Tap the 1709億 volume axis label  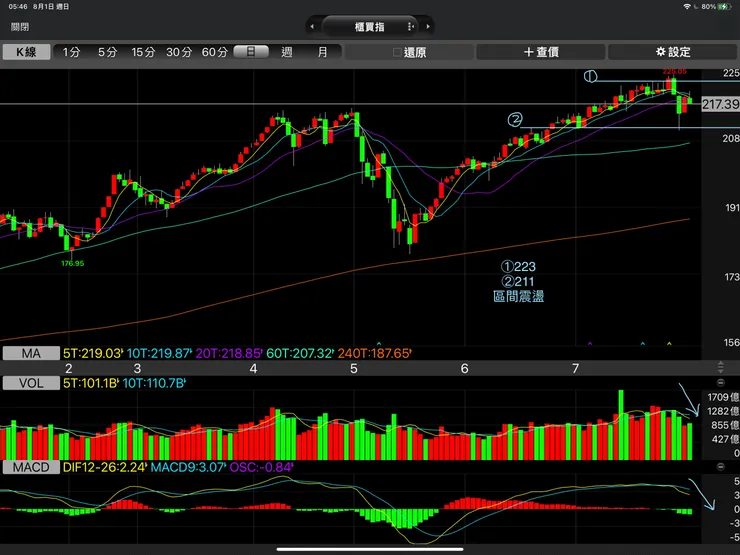tap(723, 397)
